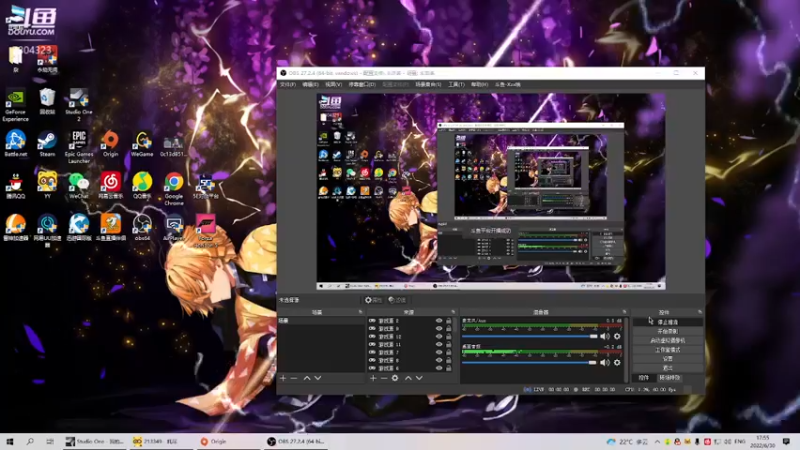Image resolution: width=800 pixels, height=450 pixels.
Task: Open the 麦克风/Aux audio settings gear
Action: [x=617, y=336]
